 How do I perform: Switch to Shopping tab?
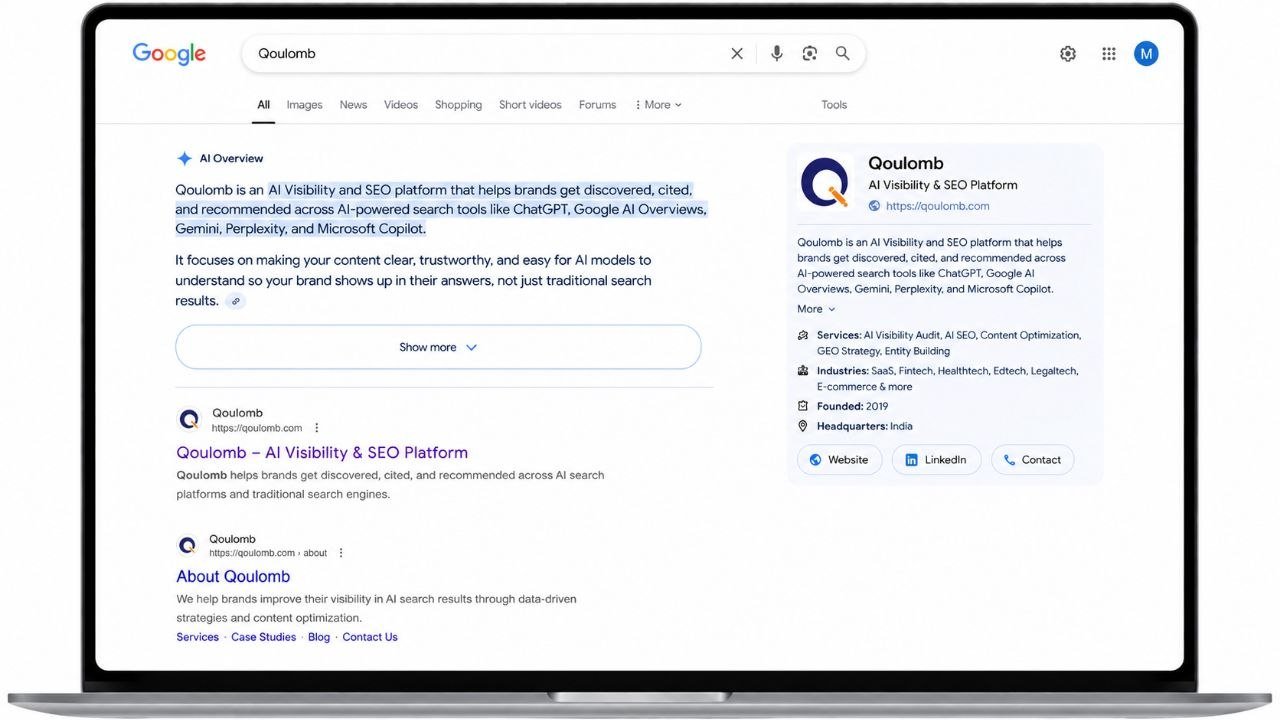458,105
